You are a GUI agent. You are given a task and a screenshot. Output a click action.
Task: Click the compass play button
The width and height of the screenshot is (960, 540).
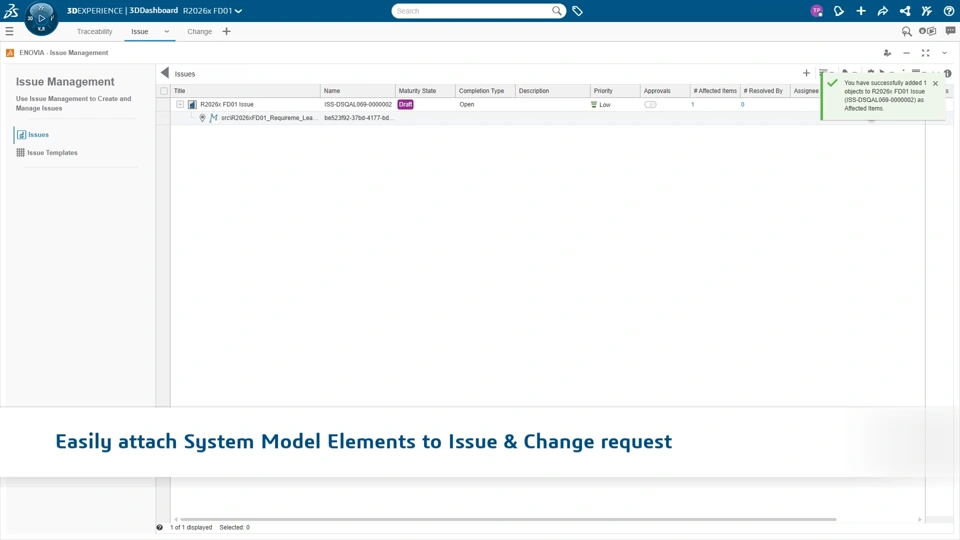[41, 18]
